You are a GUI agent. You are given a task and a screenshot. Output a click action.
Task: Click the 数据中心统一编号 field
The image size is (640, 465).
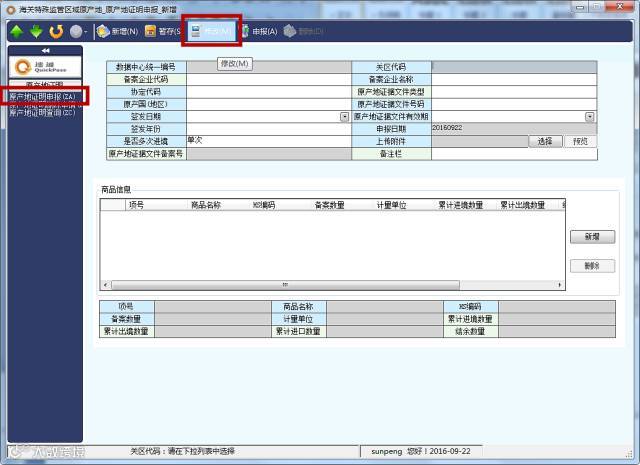[269, 67]
